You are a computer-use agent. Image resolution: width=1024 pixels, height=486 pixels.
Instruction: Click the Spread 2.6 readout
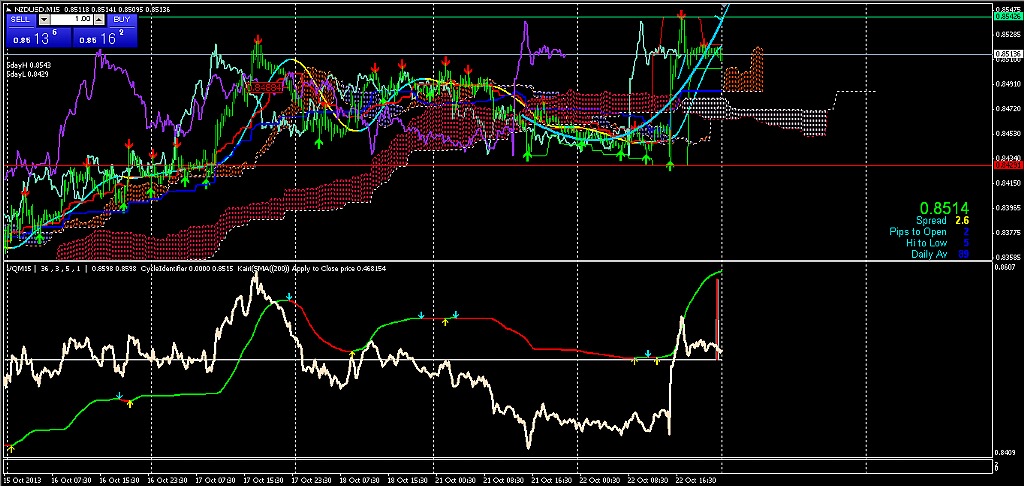click(x=943, y=220)
